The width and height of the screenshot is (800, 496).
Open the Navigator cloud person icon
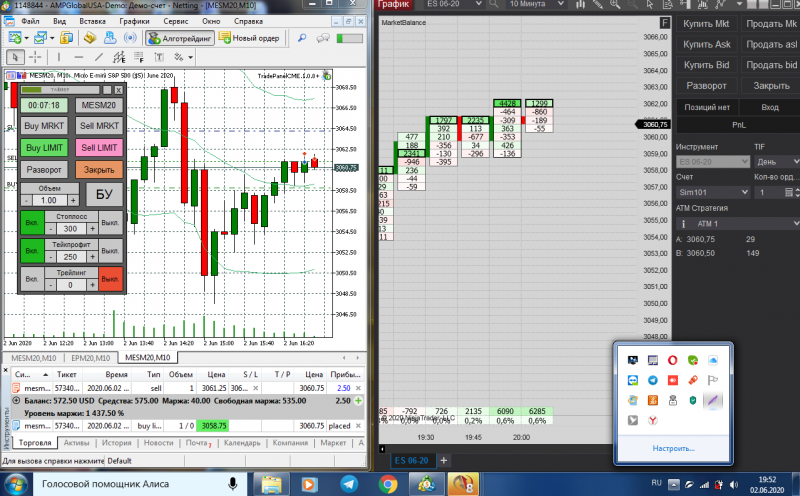[110, 38]
